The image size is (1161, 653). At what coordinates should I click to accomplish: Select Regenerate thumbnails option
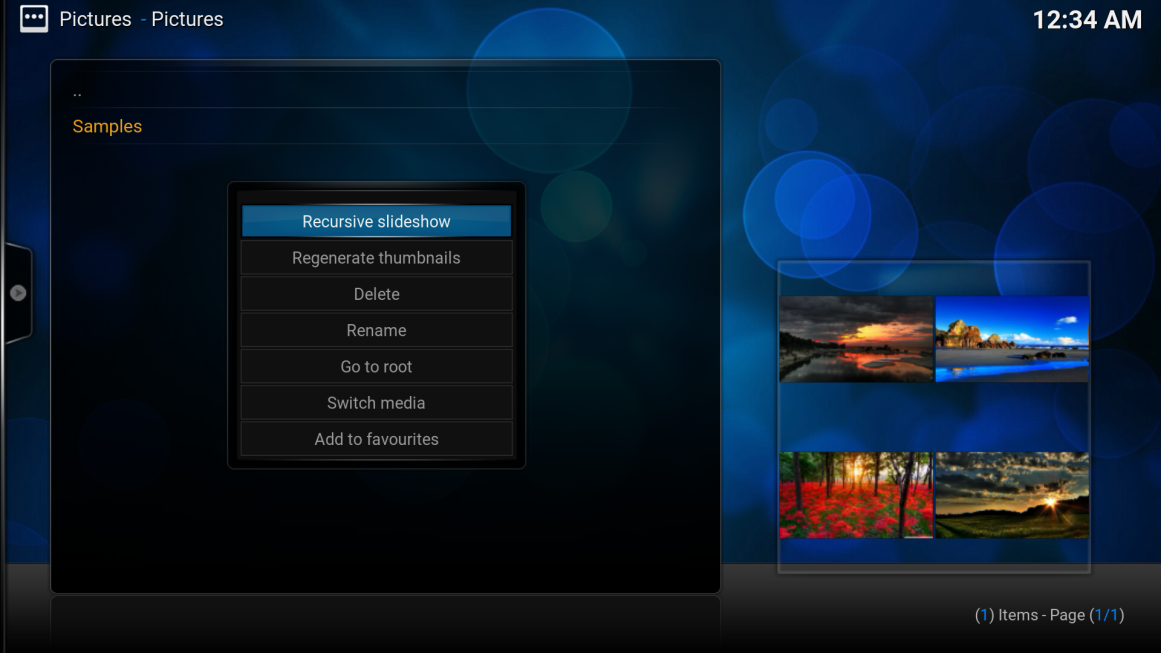[x=376, y=258]
